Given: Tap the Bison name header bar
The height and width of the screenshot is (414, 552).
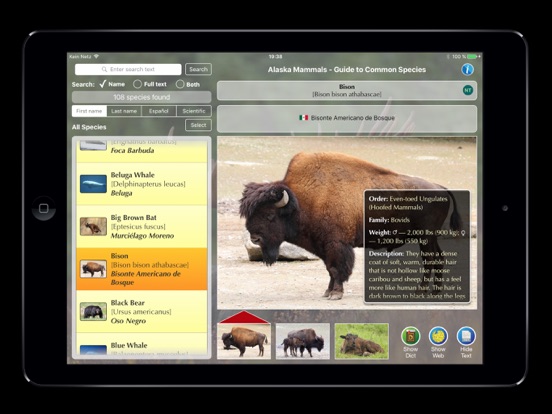Looking at the screenshot, I should pos(347,90).
